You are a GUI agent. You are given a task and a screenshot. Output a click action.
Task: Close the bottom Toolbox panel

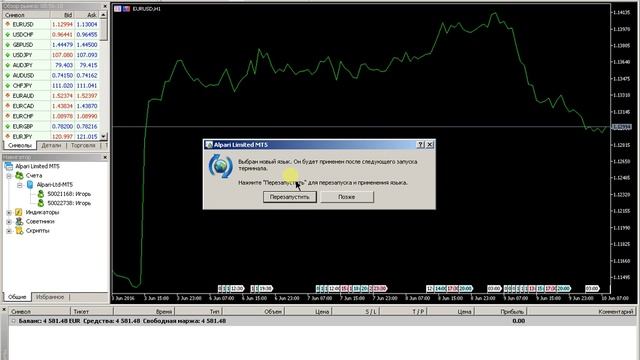click(4, 310)
